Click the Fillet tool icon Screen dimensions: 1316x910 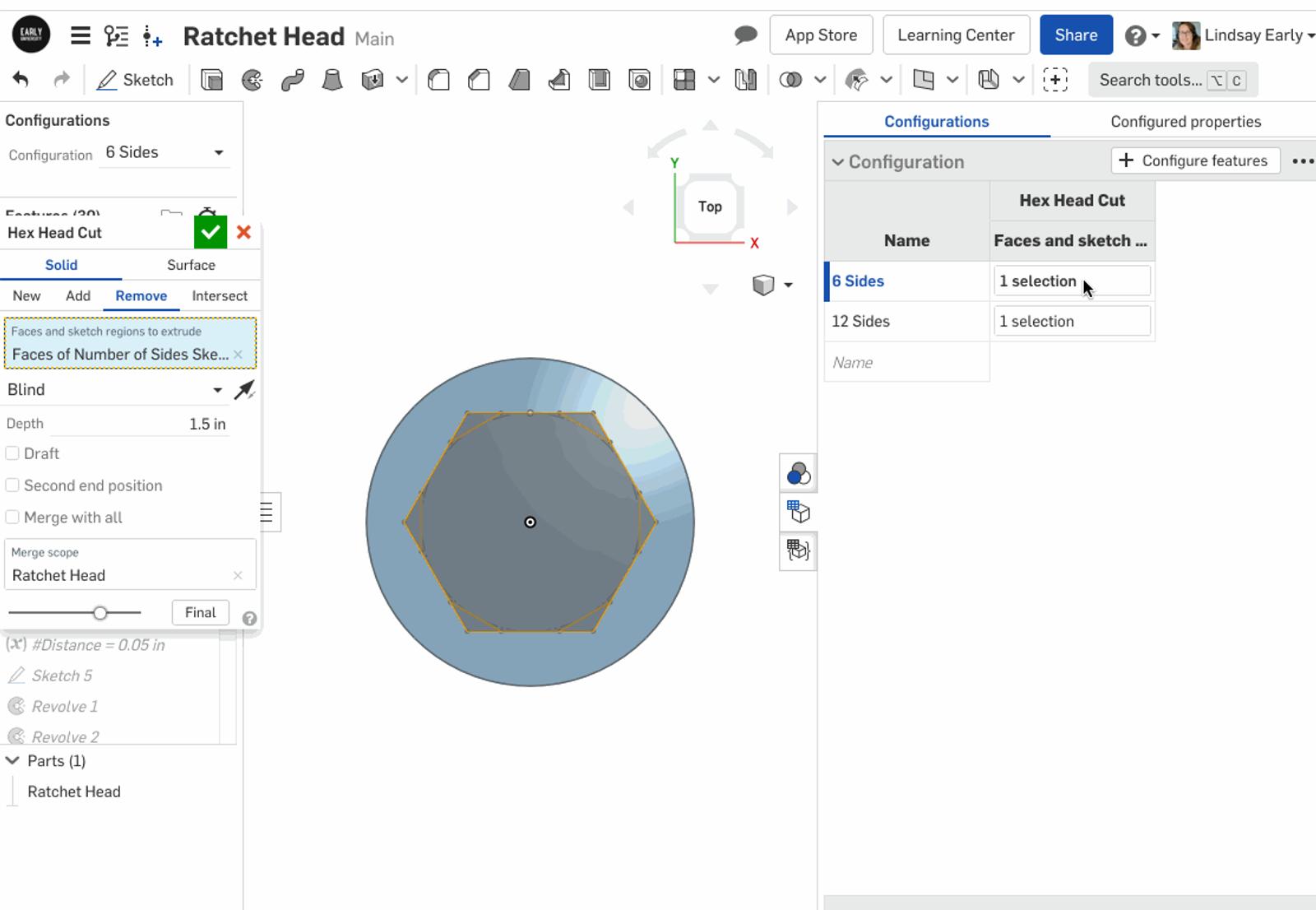pyautogui.click(x=439, y=80)
